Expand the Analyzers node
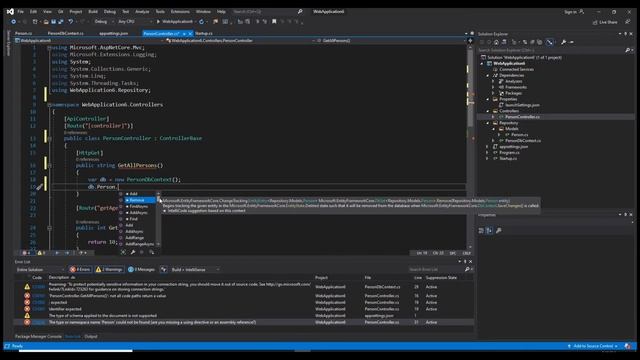640x360 pixels. tap(493, 81)
